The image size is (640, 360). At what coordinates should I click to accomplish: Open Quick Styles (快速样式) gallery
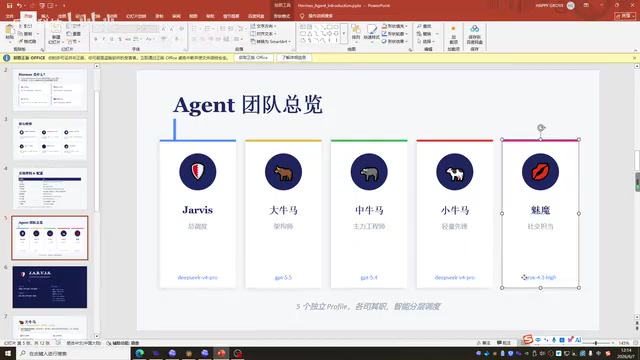click(x=371, y=33)
